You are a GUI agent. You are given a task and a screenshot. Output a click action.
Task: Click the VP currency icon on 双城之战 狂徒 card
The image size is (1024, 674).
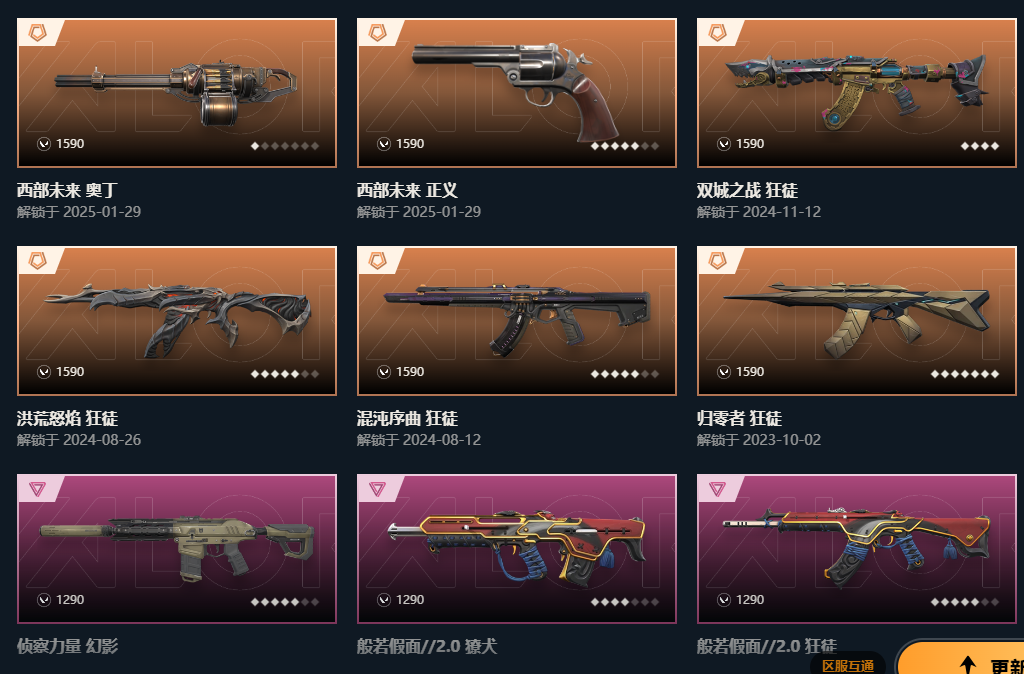724,144
